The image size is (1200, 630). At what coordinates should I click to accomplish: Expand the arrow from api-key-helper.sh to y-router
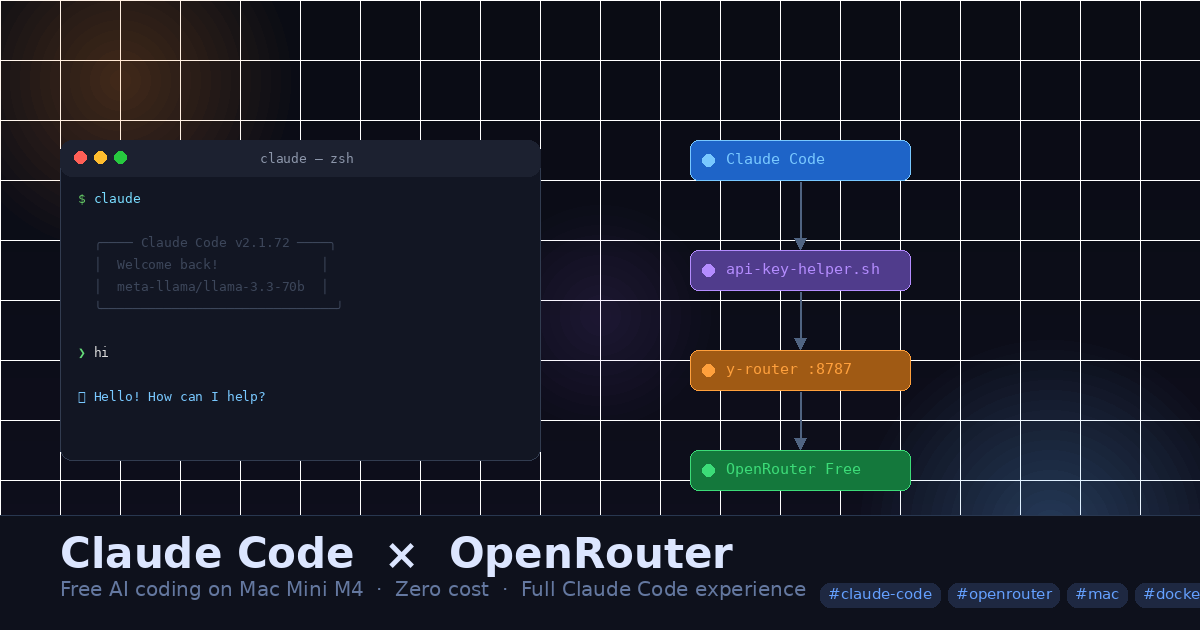(800, 320)
